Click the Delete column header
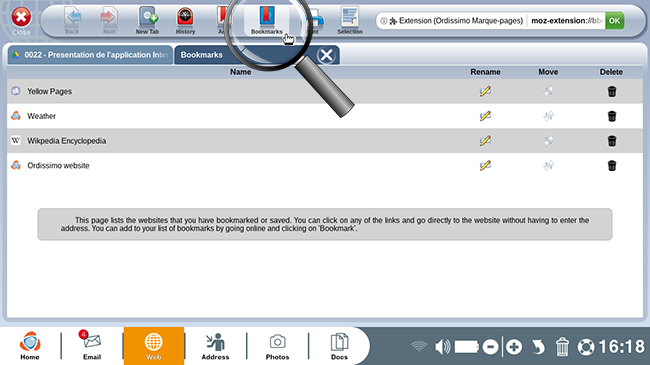The width and height of the screenshot is (650, 365). 611,72
